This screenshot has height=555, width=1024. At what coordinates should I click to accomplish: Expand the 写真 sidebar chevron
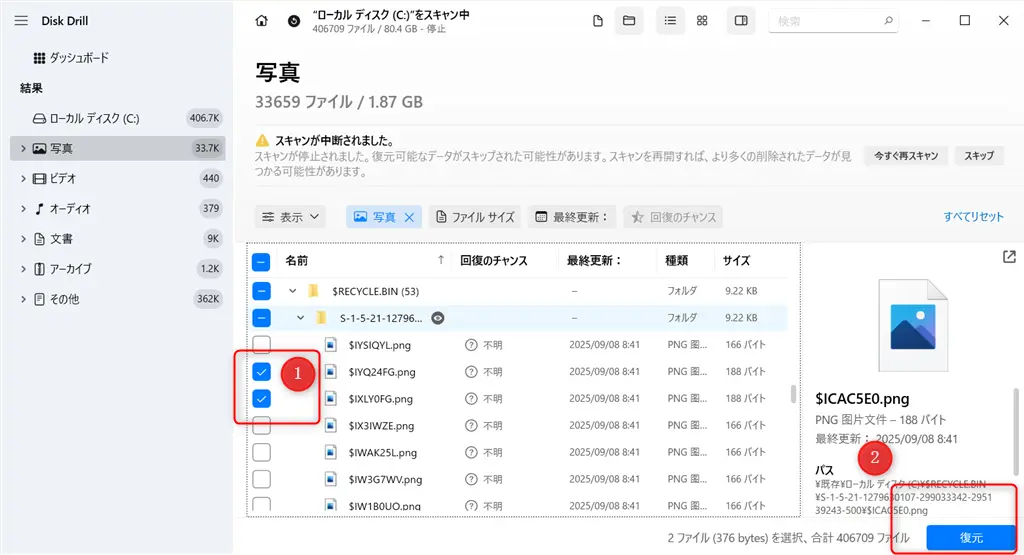(x=23, y=148)
